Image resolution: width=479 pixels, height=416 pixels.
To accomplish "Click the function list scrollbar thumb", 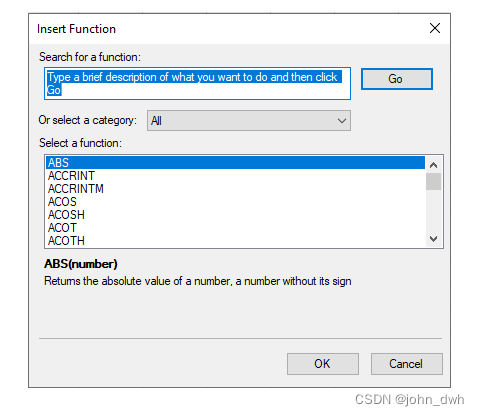I will (x=433, y=181).
